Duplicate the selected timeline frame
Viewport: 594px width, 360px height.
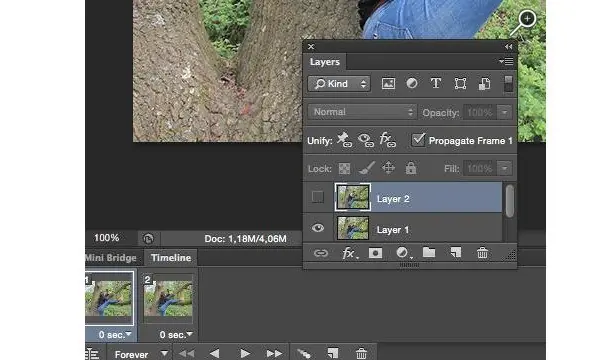[333, 354]
